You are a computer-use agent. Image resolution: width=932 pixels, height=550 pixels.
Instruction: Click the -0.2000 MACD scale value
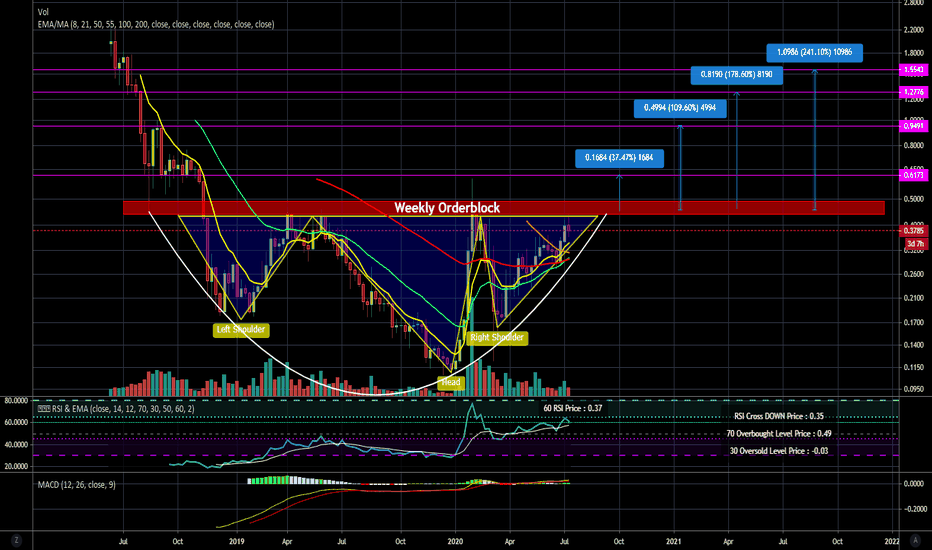[x=915, y=509]
